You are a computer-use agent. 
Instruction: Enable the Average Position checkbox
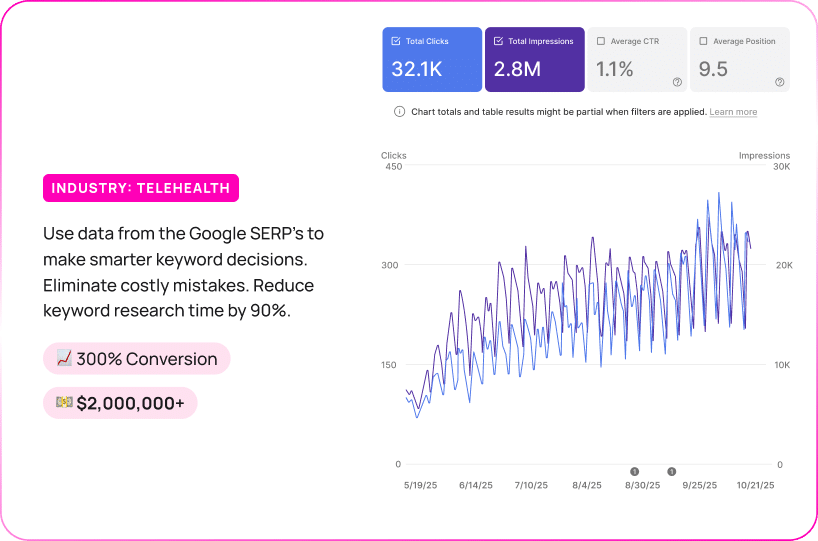[x=703, y=42]
